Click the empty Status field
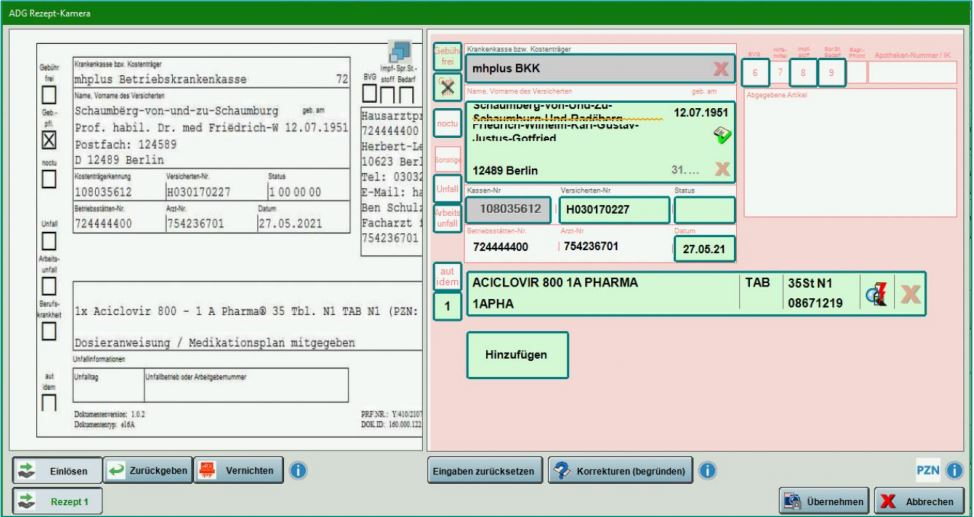Viewport: 974px width, 517px height. [x=704, y=209]
